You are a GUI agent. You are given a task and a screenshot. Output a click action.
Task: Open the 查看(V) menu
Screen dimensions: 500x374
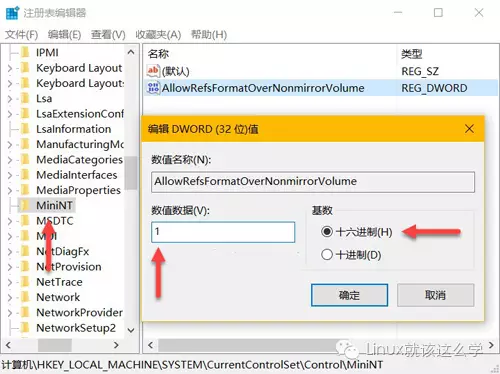[108, 34]
